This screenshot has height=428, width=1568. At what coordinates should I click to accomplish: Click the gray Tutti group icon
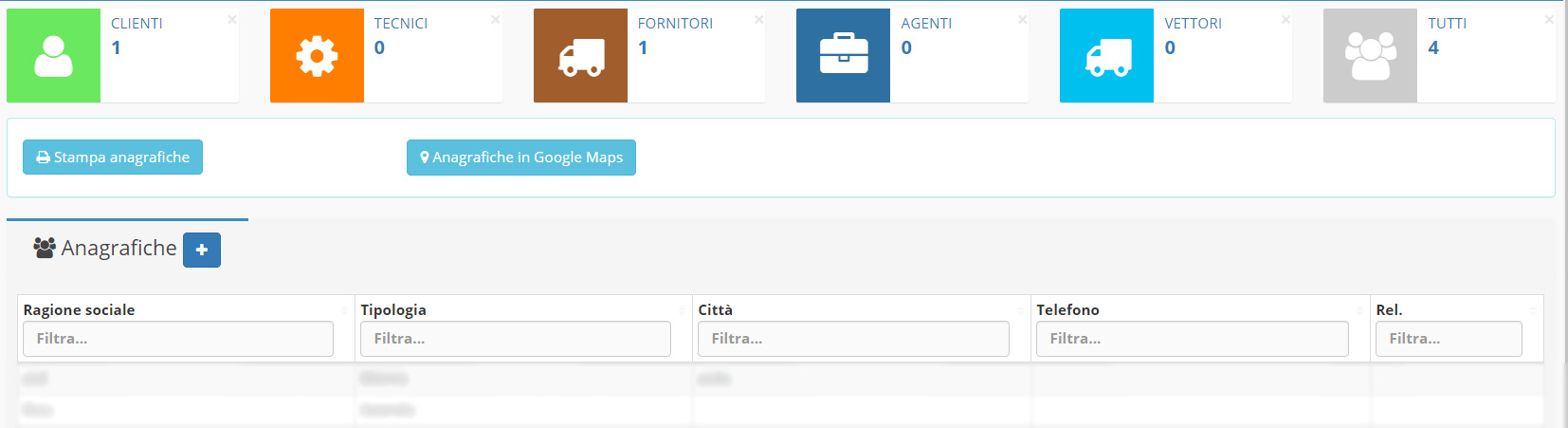1370,56
